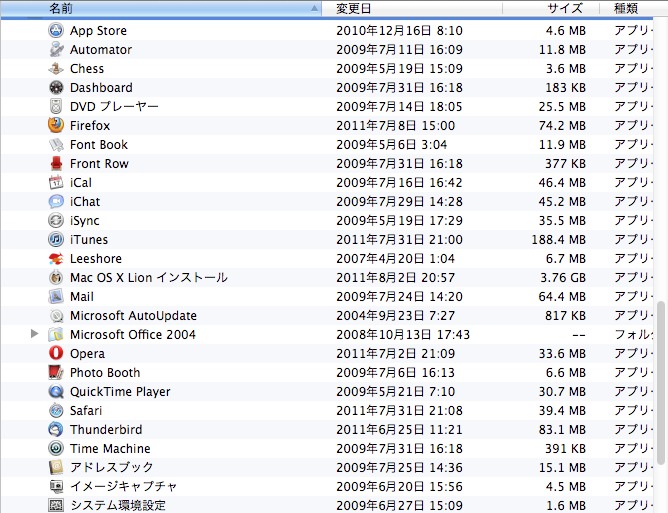This screenshot has height=513, width=668.
Task: Click the Opera red O icon
Action: [x=56, y=354]
